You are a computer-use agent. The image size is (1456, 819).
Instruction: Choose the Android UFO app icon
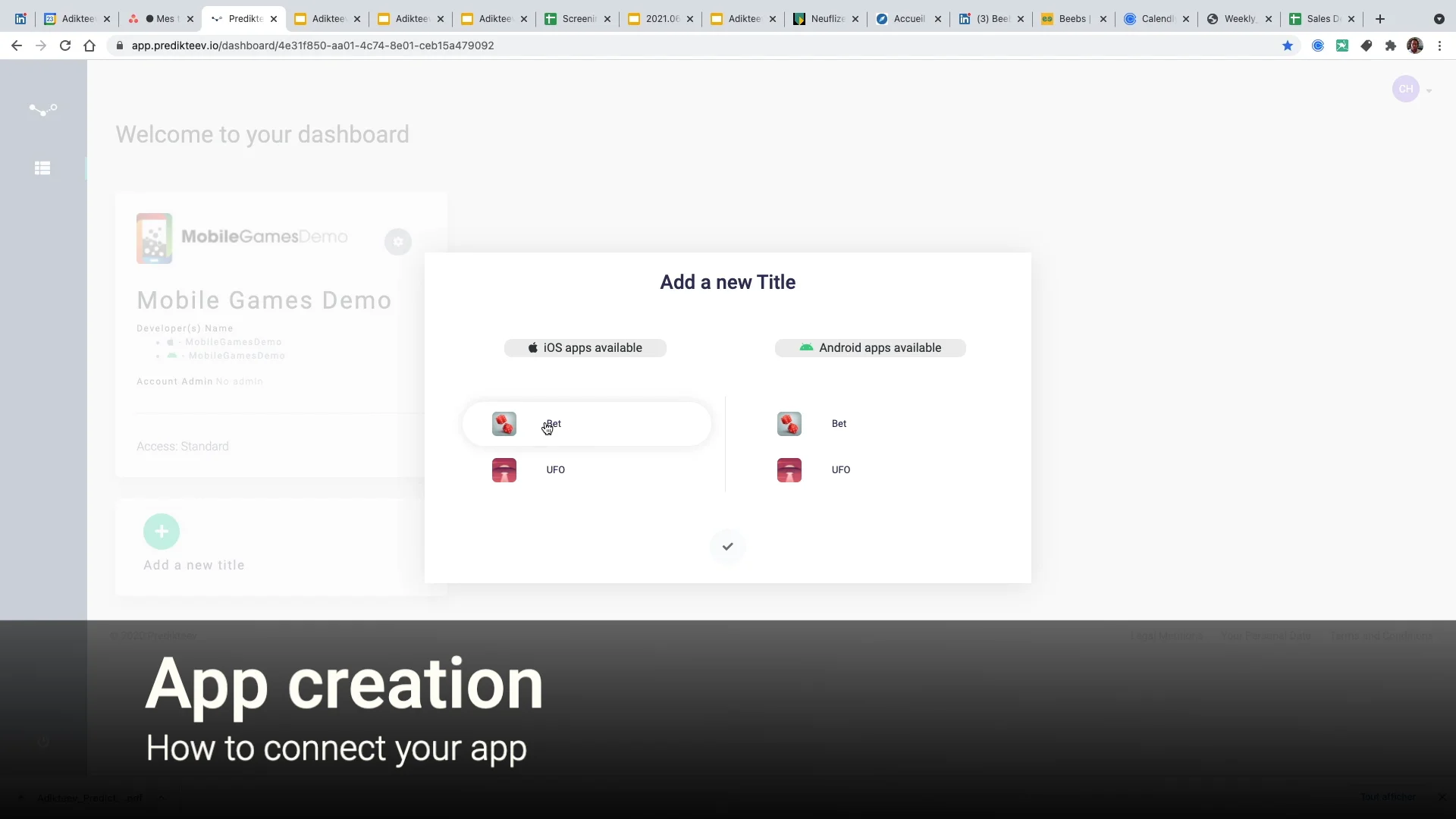pyautogui.click(x=789, y=470)
